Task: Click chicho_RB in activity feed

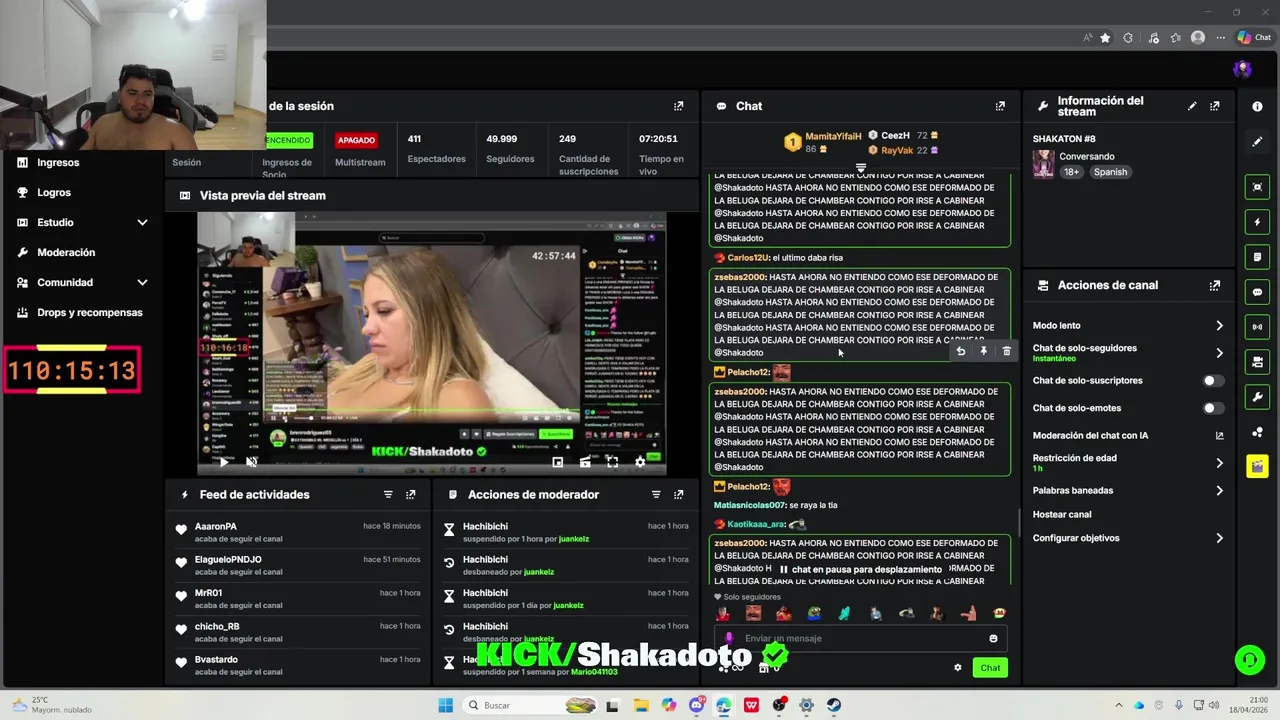Action: click(217, 626)
